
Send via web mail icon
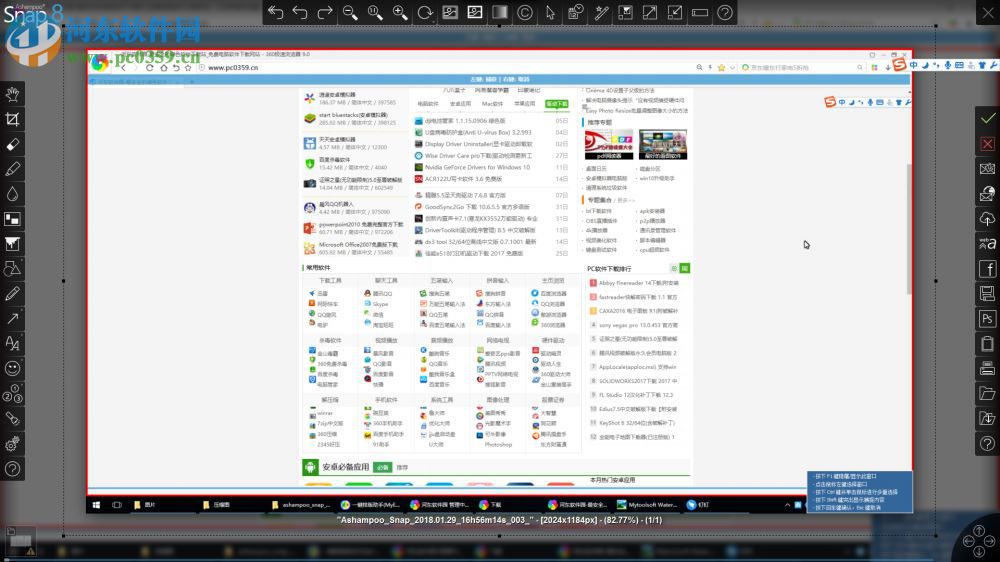pyautogui.click(x=987, y=193)
